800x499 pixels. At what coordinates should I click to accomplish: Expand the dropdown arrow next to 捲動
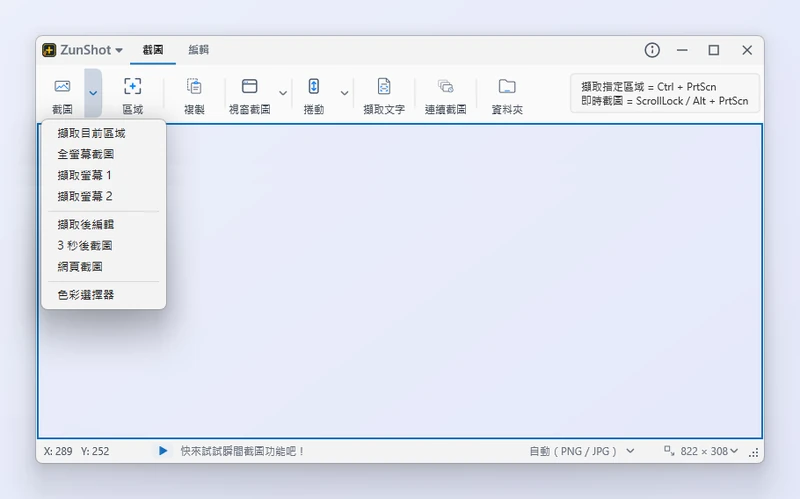[344, 93]
